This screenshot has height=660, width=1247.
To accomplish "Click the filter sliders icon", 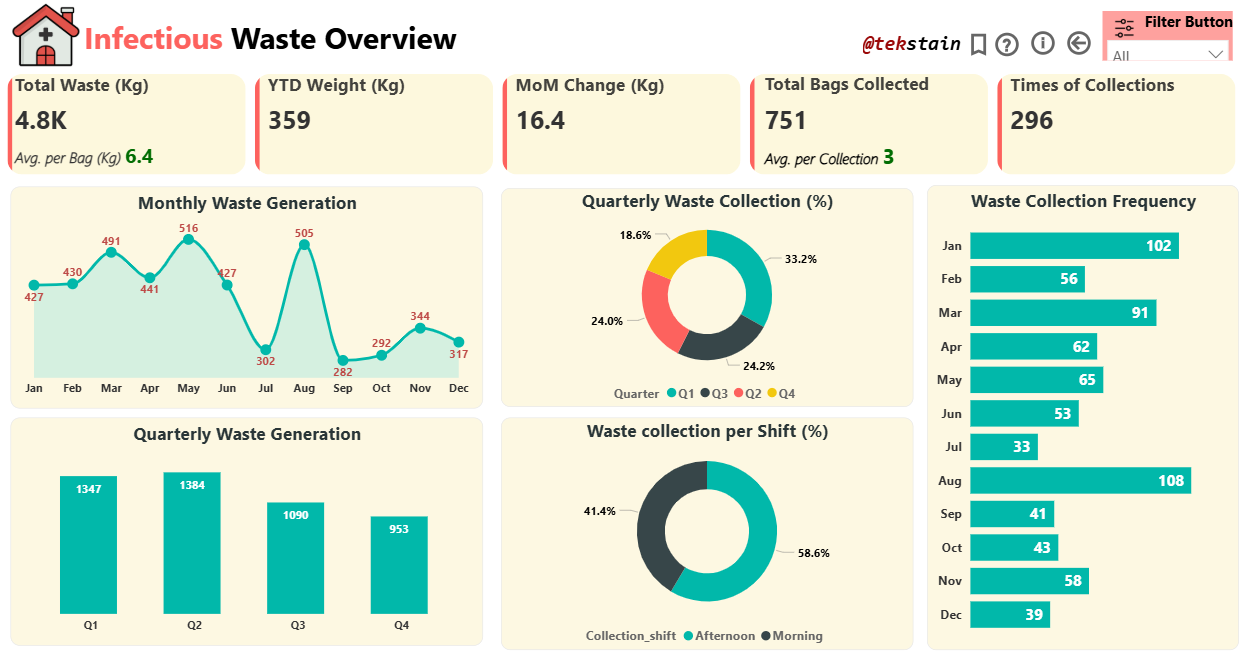I will 1124,26.
